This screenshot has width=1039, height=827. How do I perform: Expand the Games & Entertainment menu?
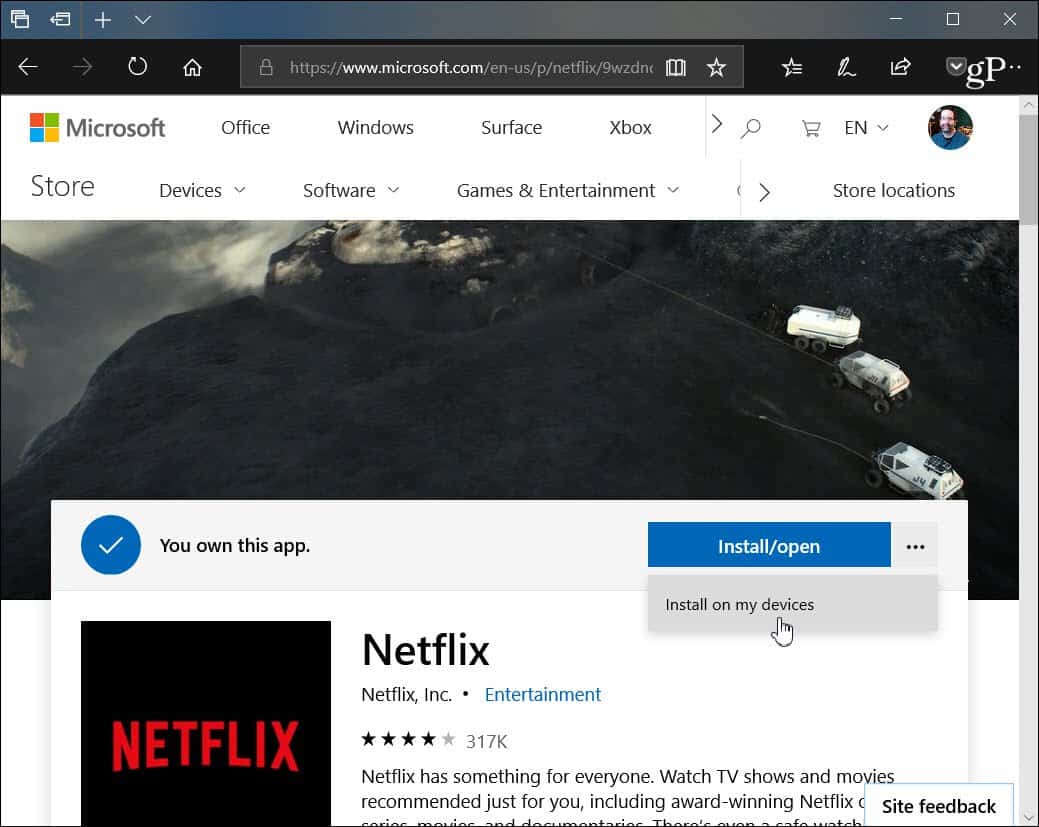coord(568,191)
